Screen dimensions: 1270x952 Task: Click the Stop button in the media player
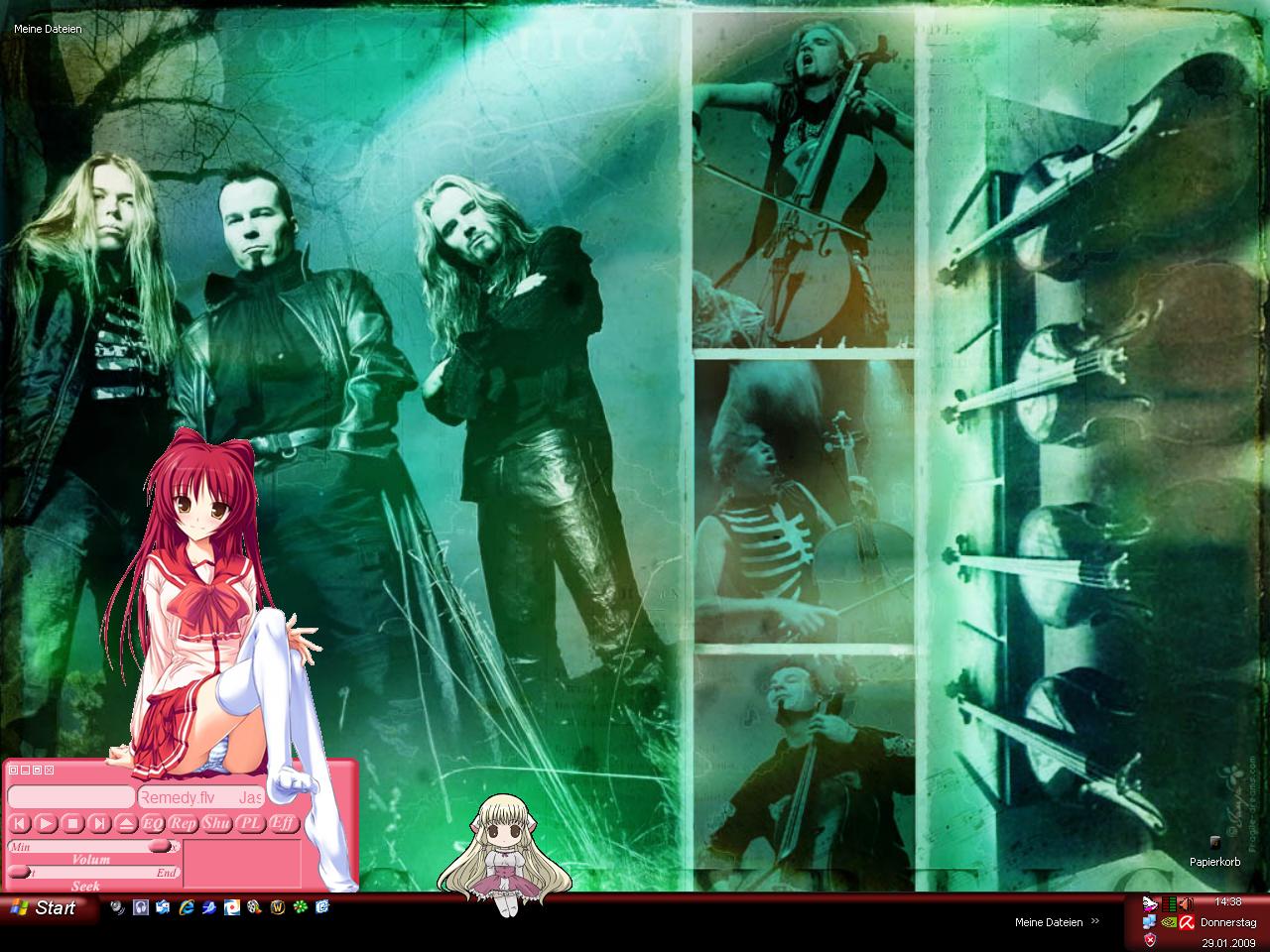coord(72,823)
